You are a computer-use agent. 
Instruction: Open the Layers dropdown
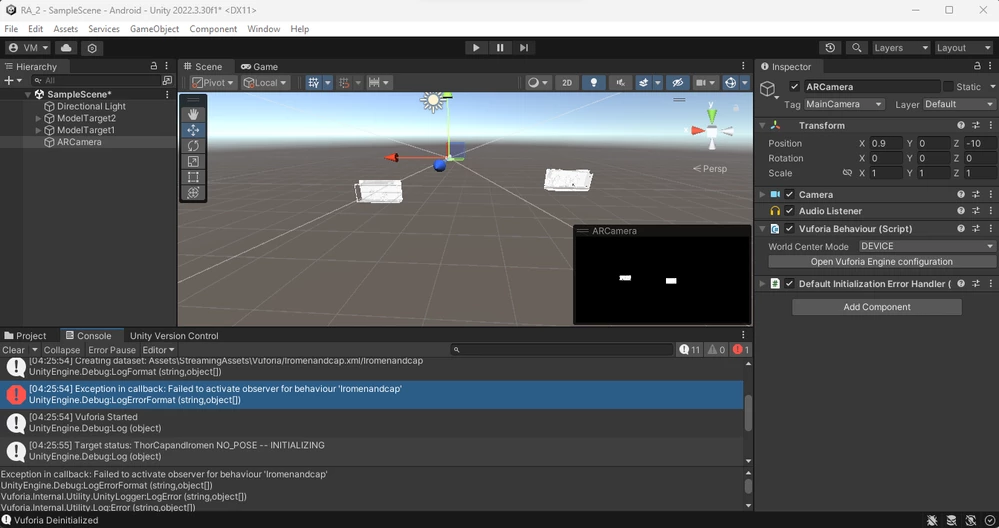coord(901,48)
